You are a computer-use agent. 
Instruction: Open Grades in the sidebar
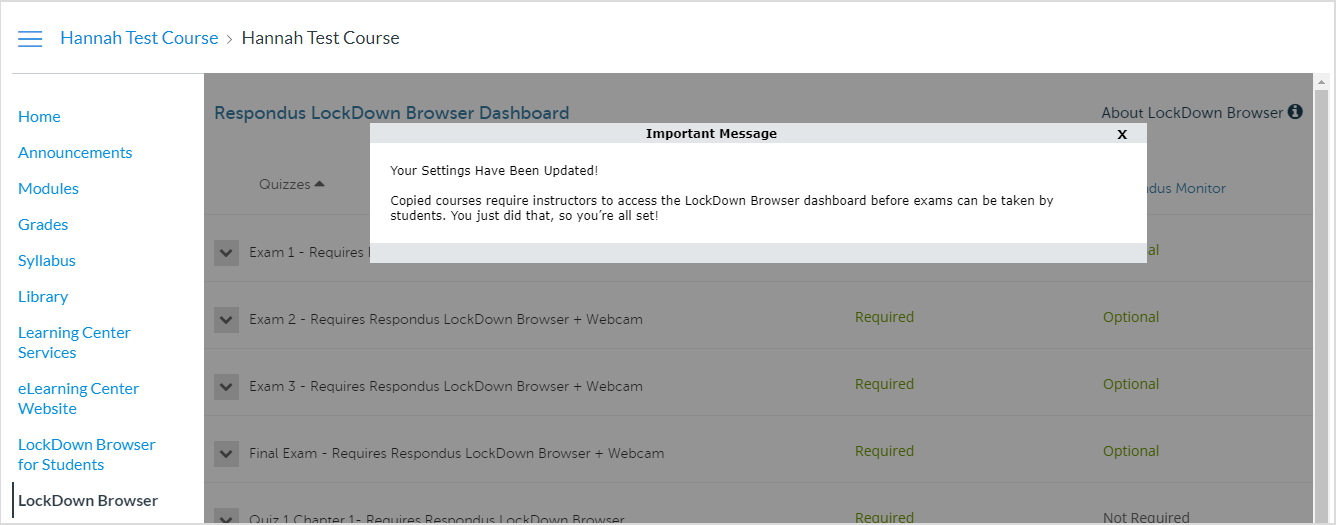43,224
